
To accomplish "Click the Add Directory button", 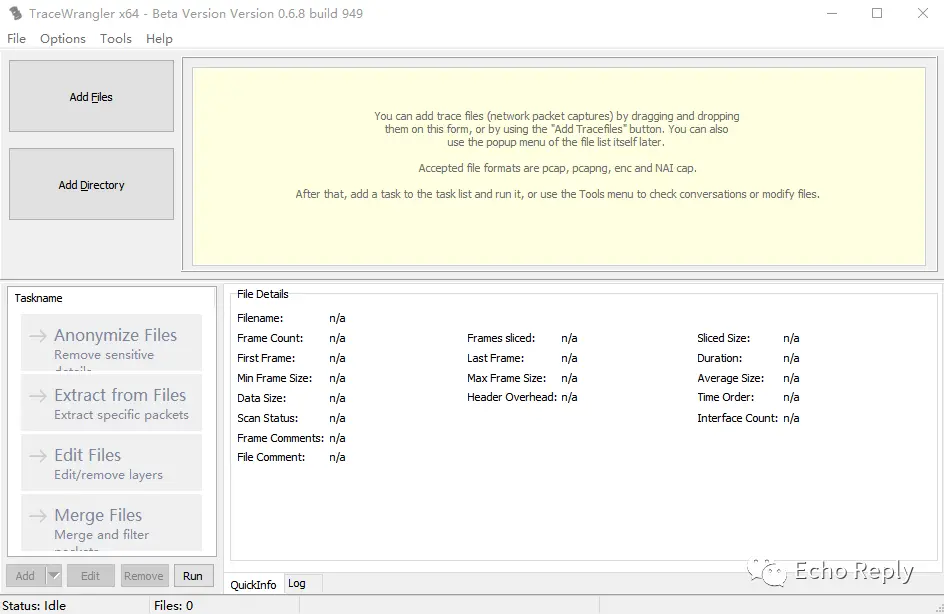I will click(92, 184).
